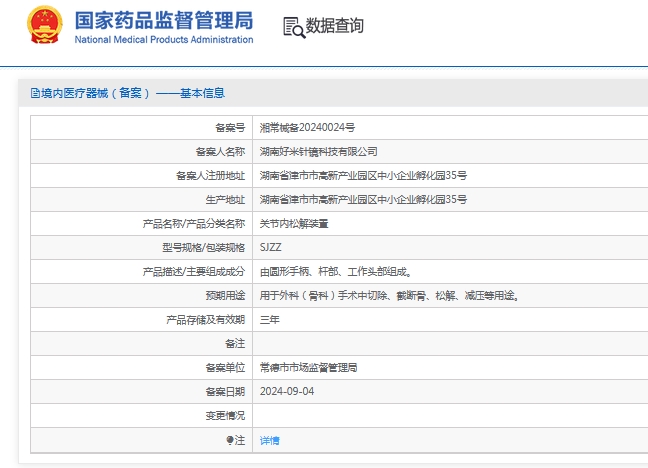Select description 由圆形手柄、杆部、工作头部组成
648x468 pixels.
pyautogui.click(x=336, y=272)
